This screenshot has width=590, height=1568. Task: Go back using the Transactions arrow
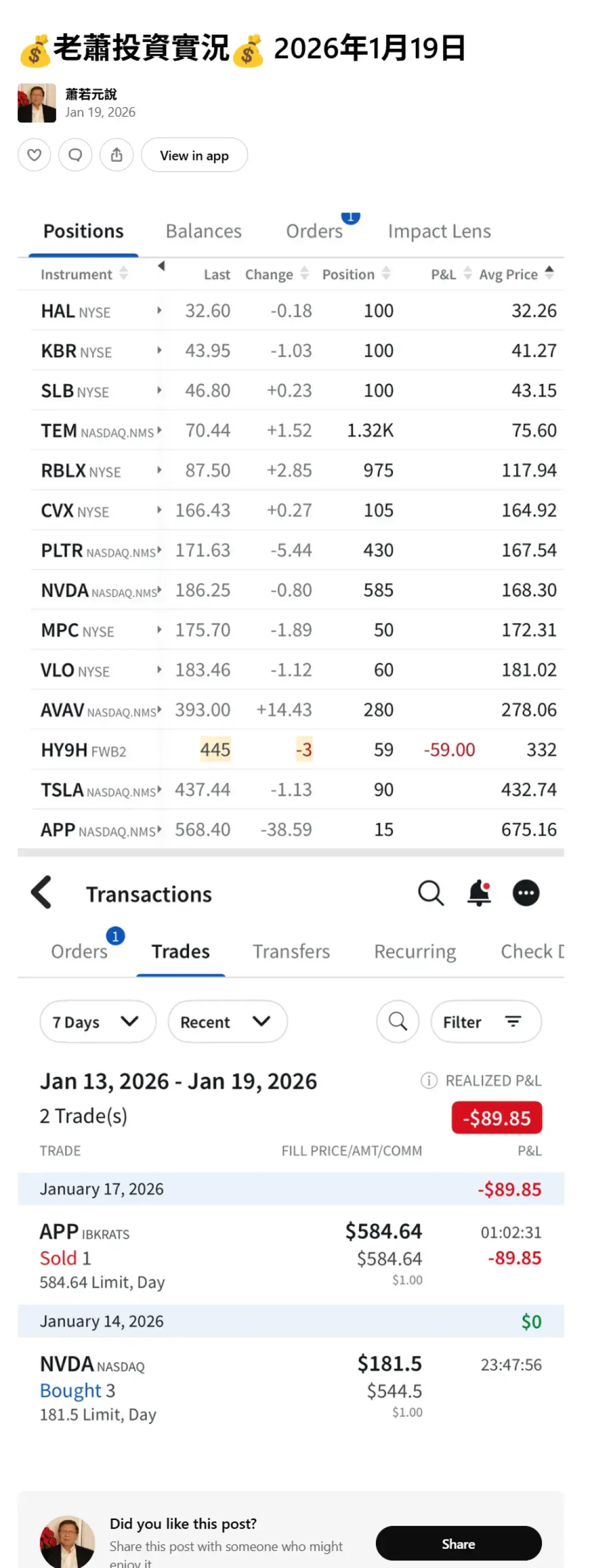click(42, 893)
